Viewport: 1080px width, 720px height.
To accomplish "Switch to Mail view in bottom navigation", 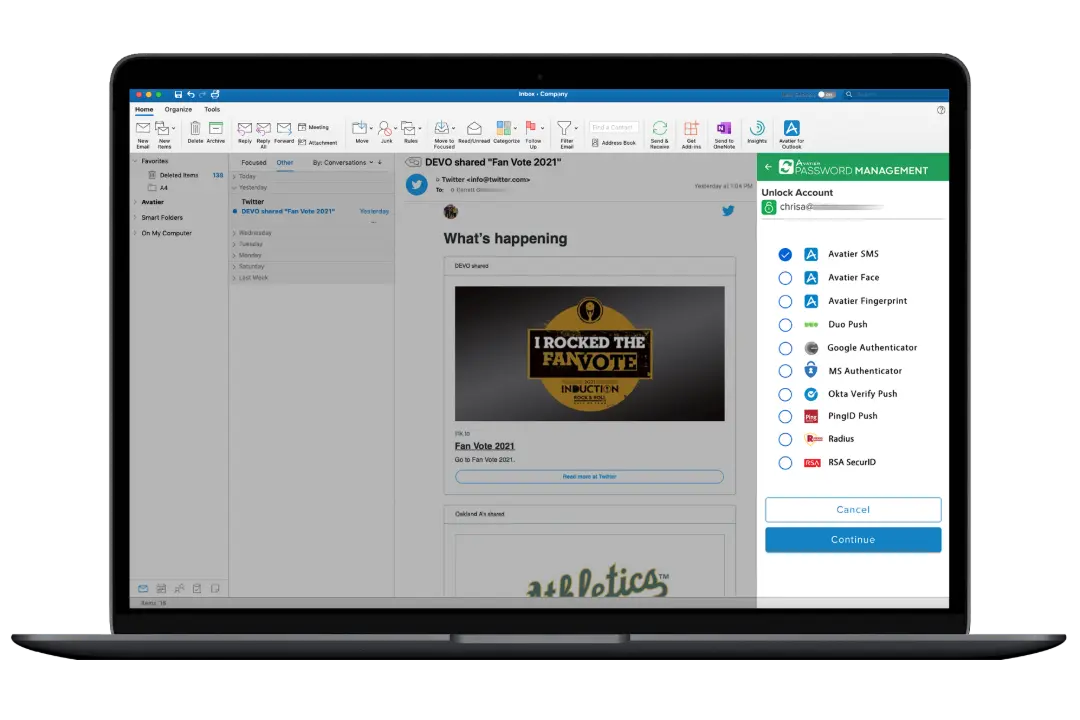I will (143, 588).
